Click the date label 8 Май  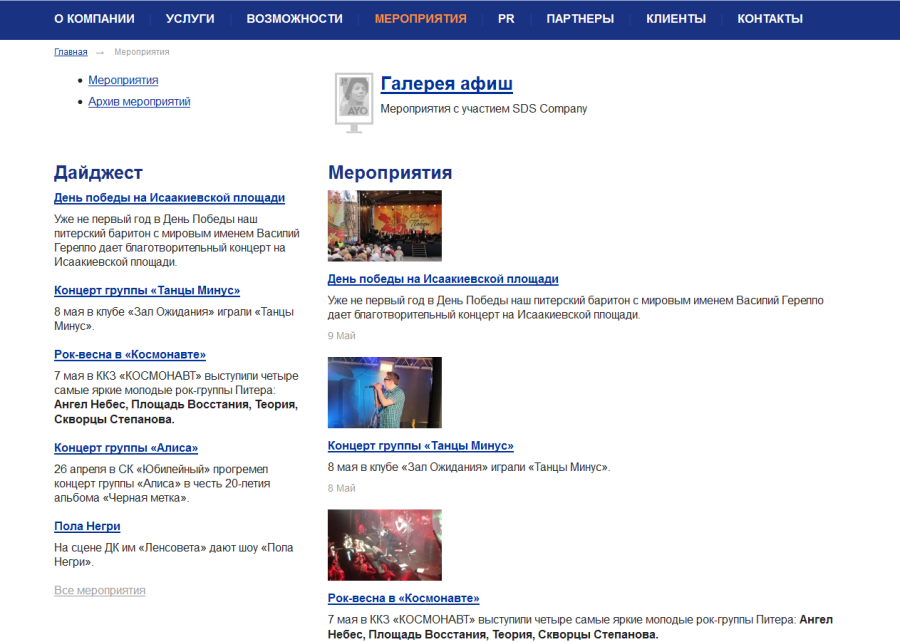342,488
